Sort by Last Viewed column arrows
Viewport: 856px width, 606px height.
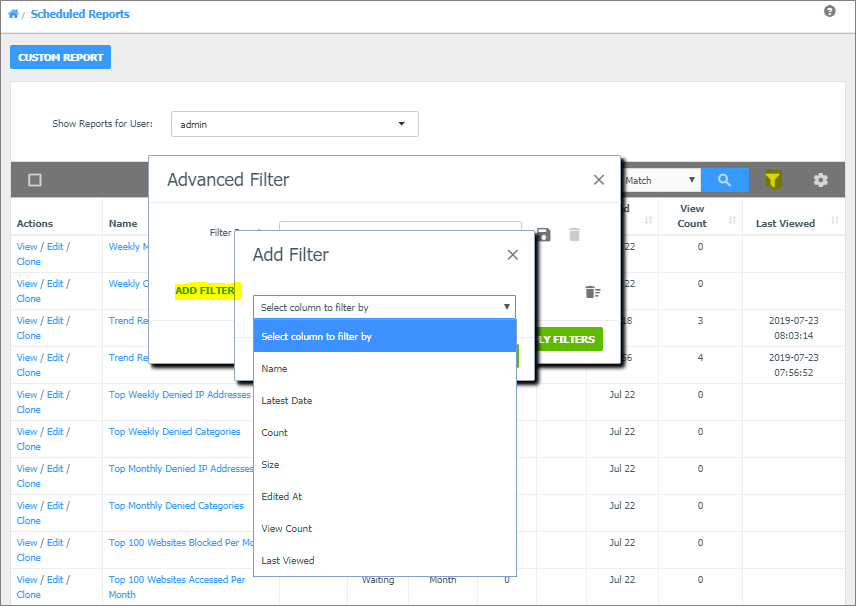coord(834,219)
